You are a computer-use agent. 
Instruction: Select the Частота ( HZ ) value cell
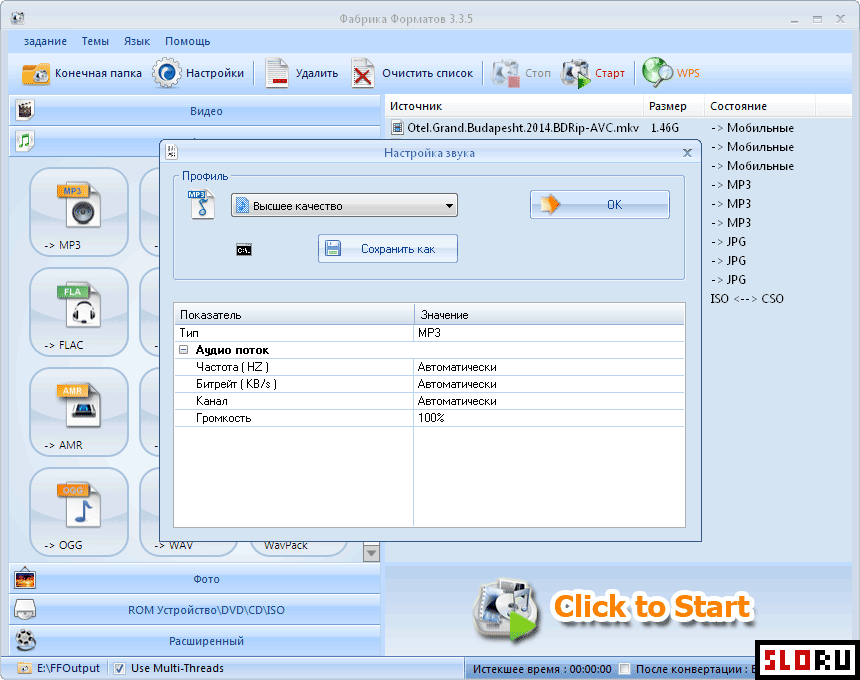[549, 367]
